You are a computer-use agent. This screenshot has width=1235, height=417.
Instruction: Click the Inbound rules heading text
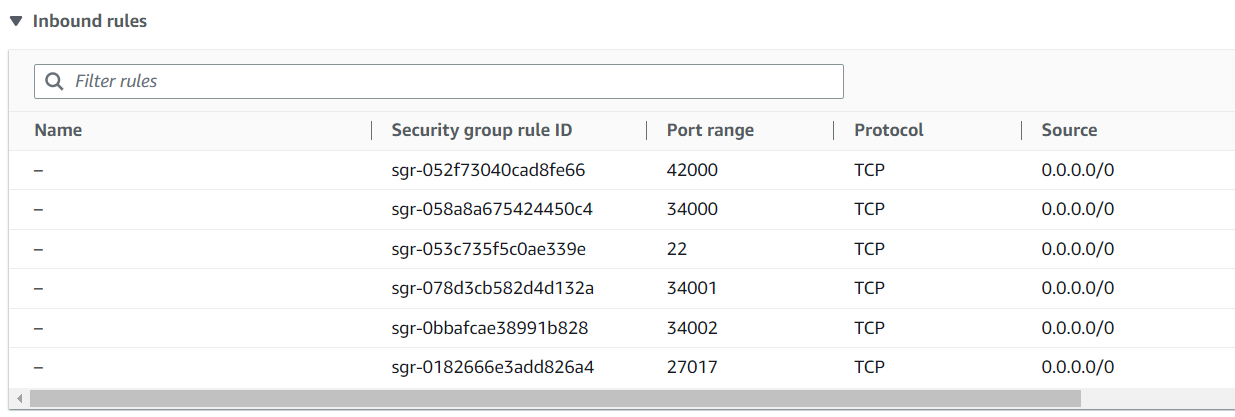coord(90,21)
